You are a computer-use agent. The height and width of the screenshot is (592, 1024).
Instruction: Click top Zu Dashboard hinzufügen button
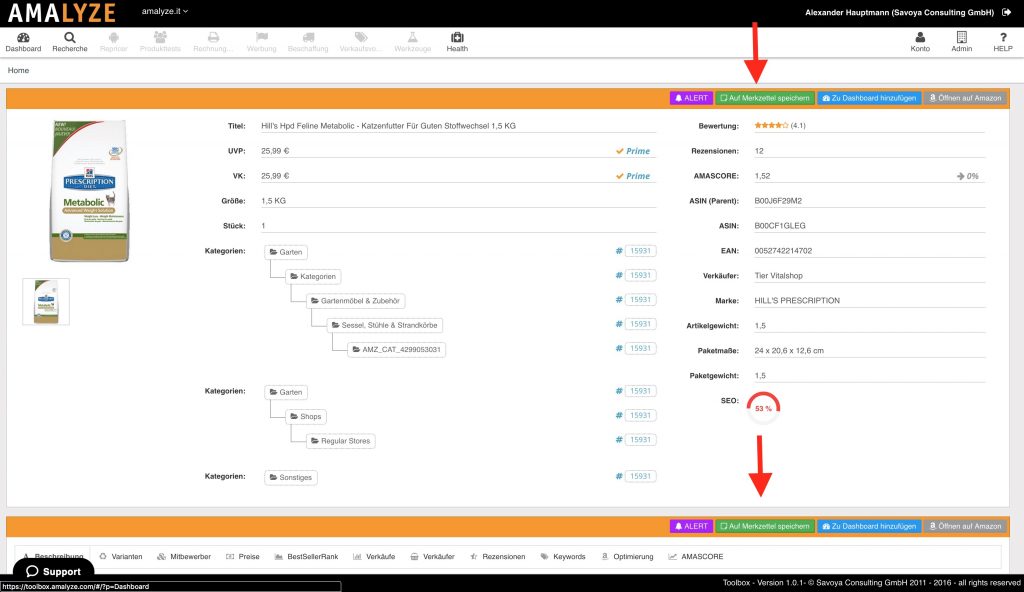point(869,98)
